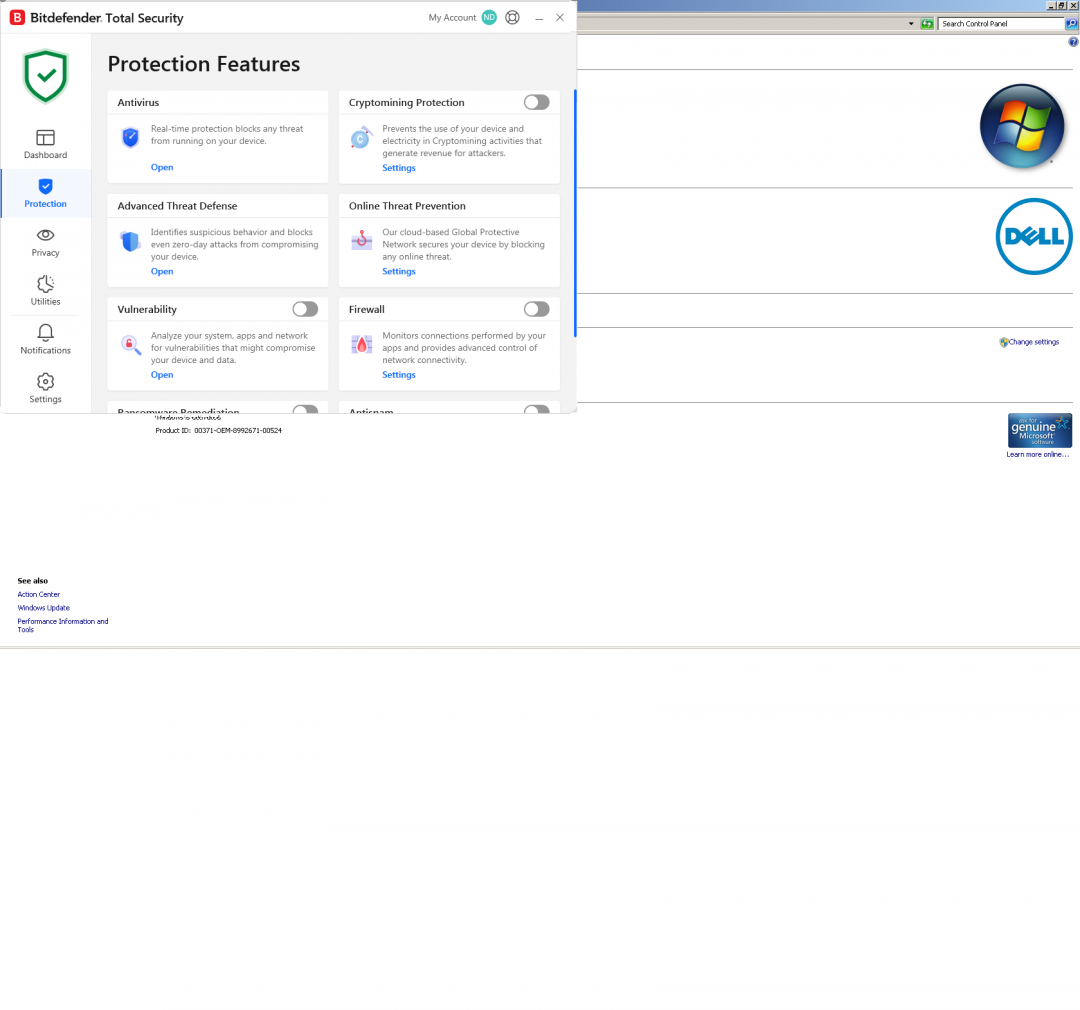The image size is (1080, 1010).
Task: Click the Search Control Panel field
Action: click(x=1000, y=23)
